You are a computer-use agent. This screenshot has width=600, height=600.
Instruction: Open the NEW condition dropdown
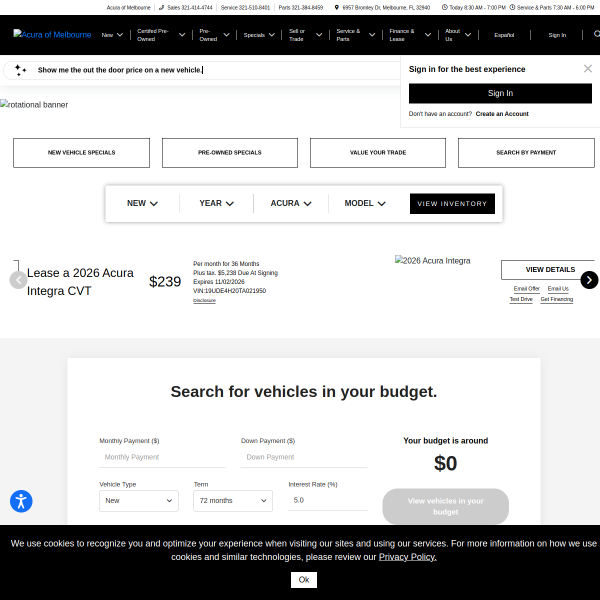[142, 203]
